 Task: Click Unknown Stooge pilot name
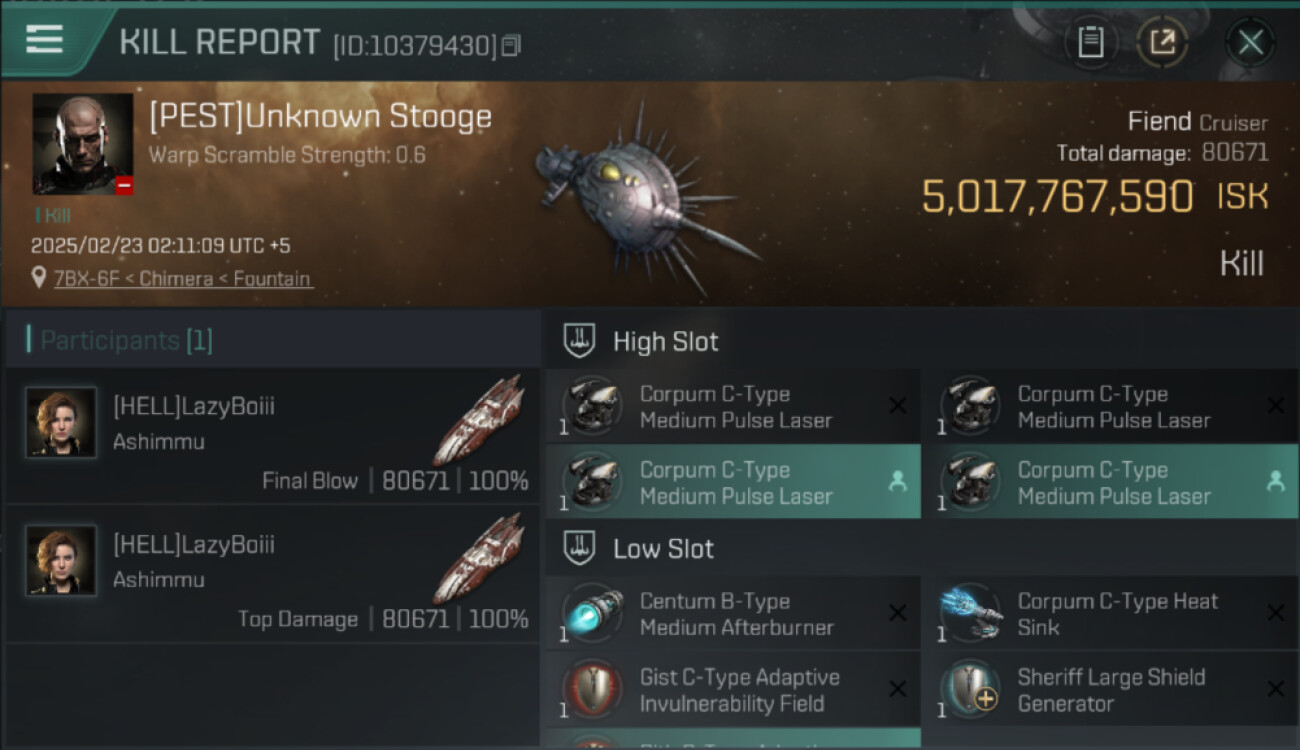[320, 117]
